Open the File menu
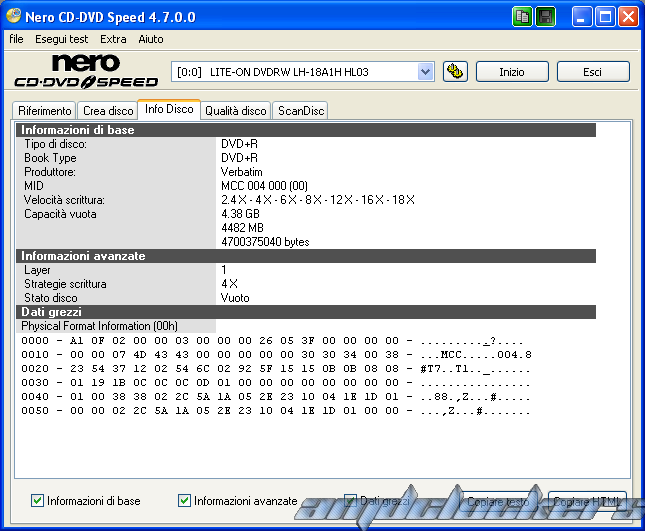 (x=16, y=39)
